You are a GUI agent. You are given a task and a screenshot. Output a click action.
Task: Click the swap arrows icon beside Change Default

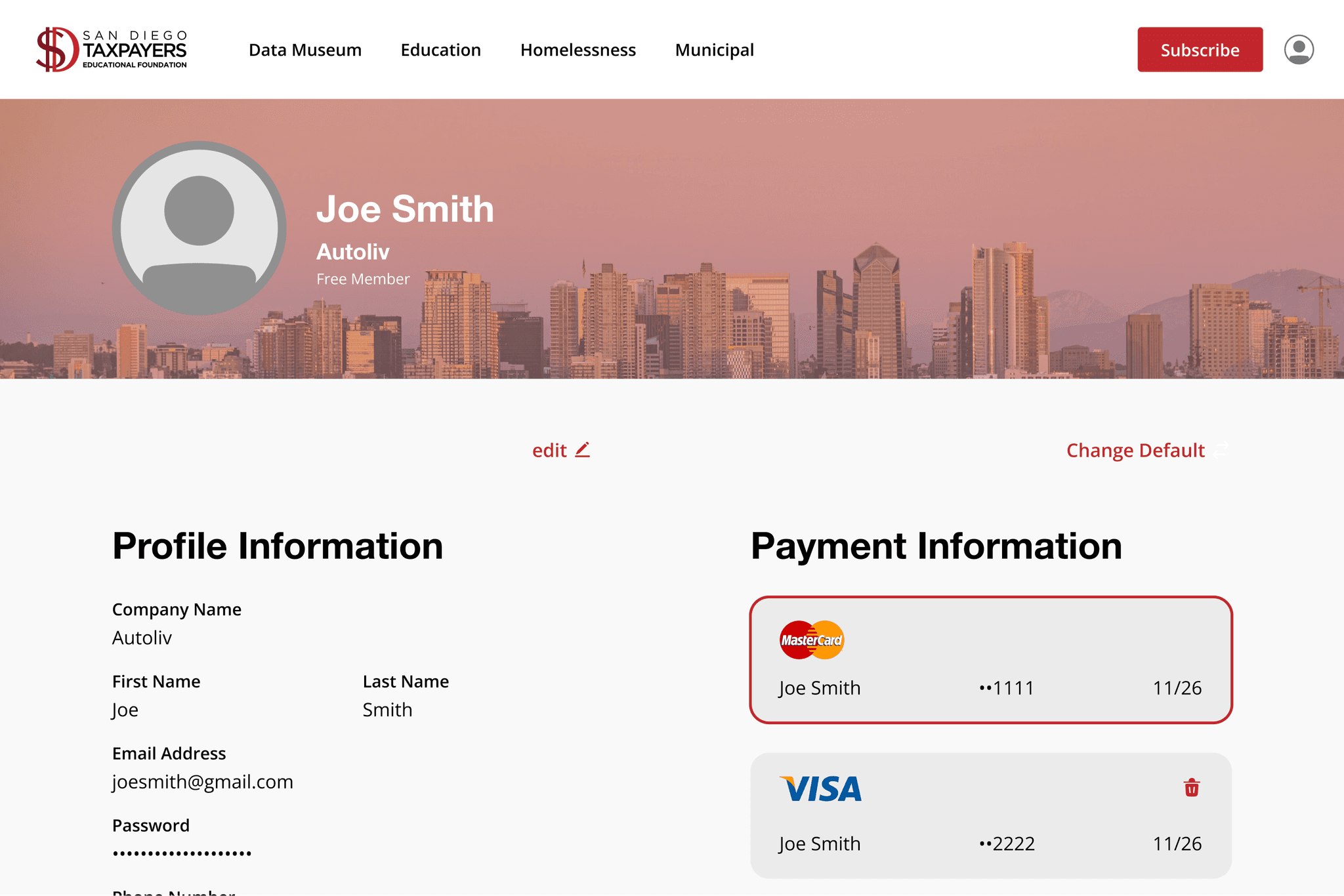coord(1220,450)
